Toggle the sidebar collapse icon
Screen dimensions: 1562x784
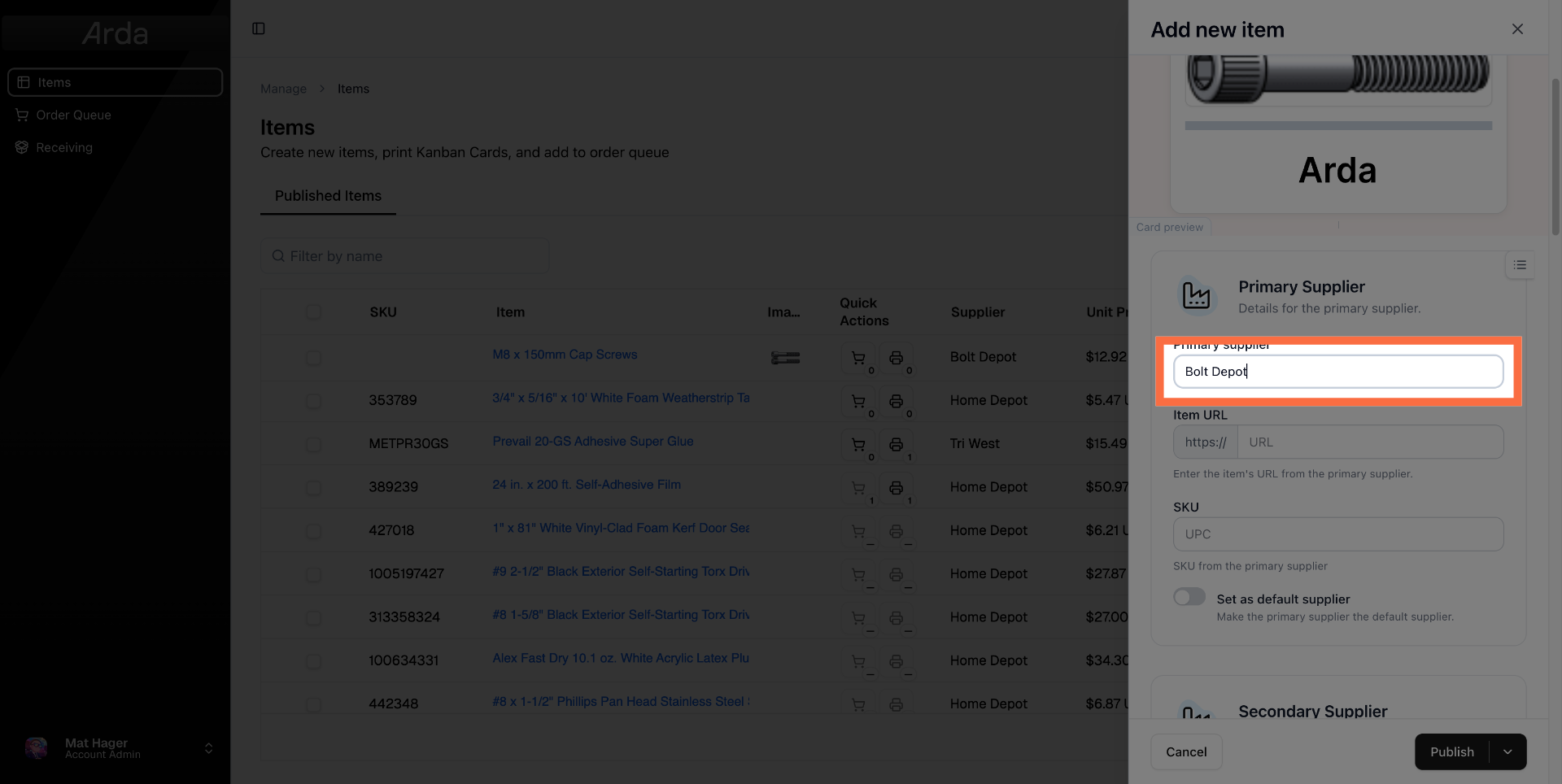(x=259, y=28)
